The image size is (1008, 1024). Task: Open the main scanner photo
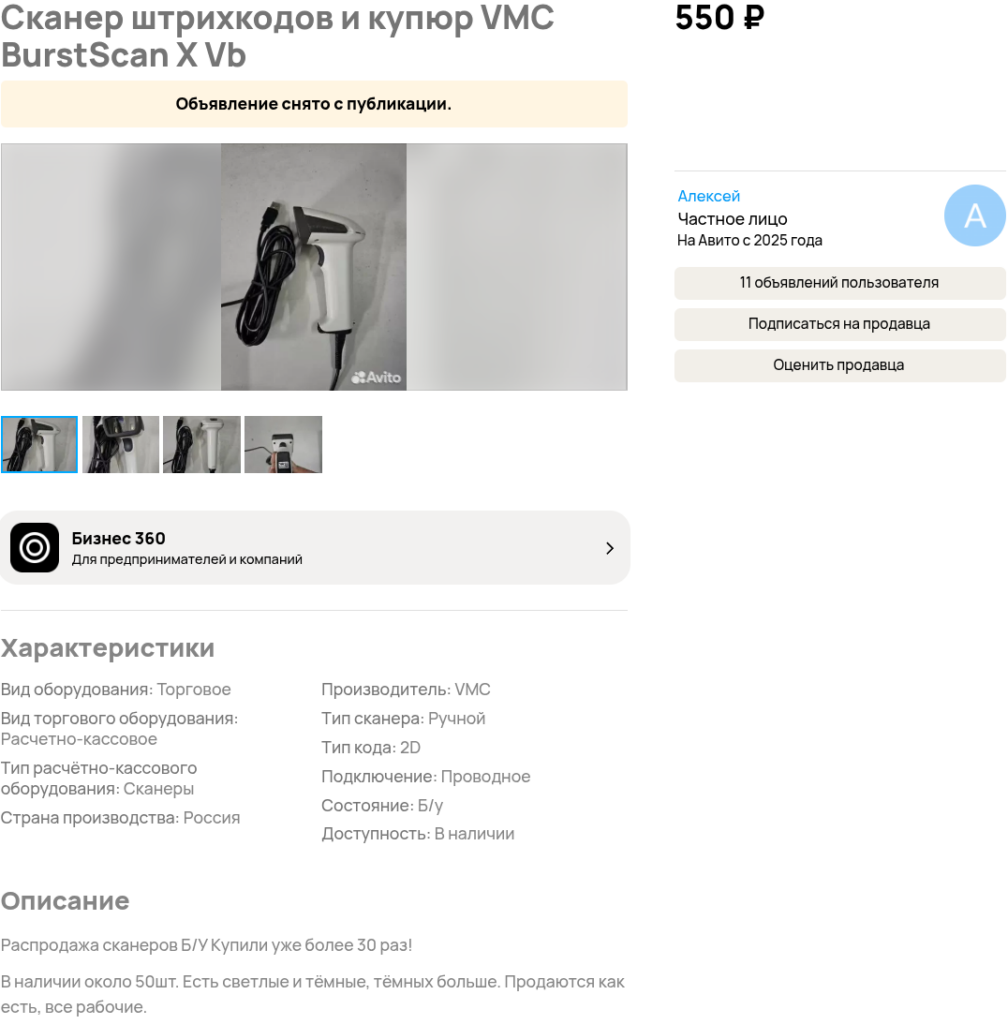click(x=313, y=266)
